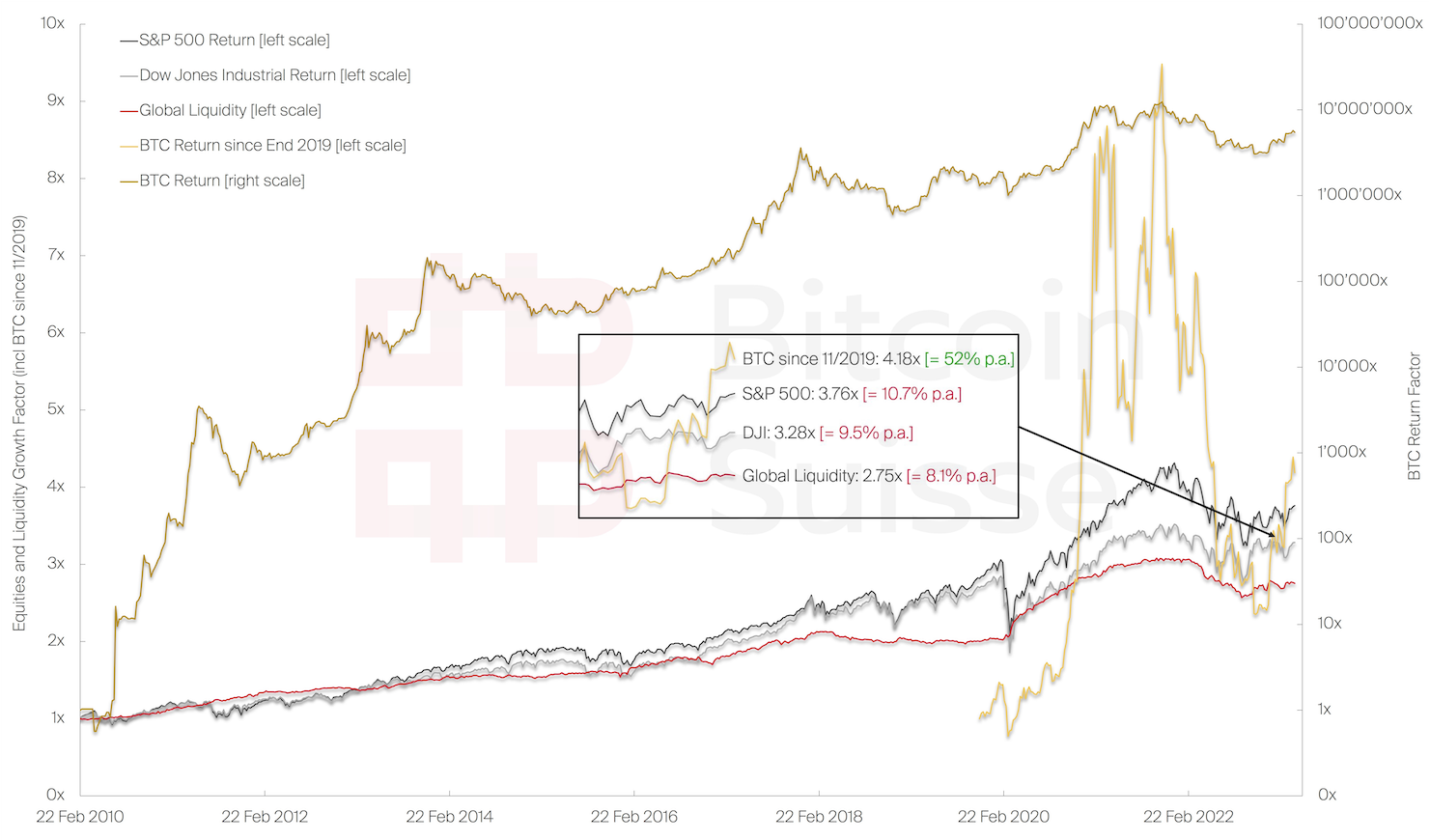Select the 22 Feb 2020 axis date
This screenshot has height=840, width=1430.
pyautogui.click(x=1003, y=817)
